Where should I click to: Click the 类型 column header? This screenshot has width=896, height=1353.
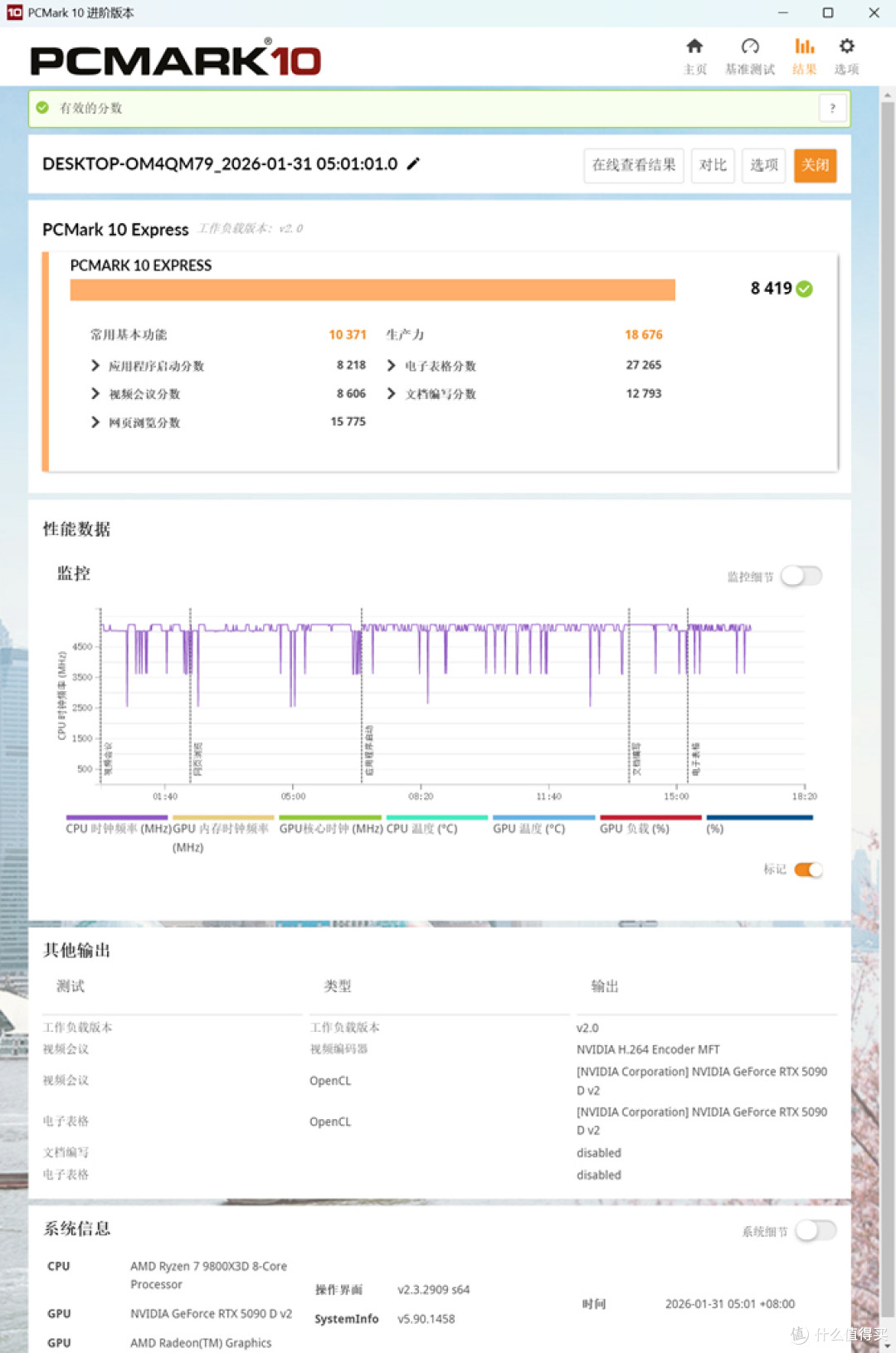338,986
